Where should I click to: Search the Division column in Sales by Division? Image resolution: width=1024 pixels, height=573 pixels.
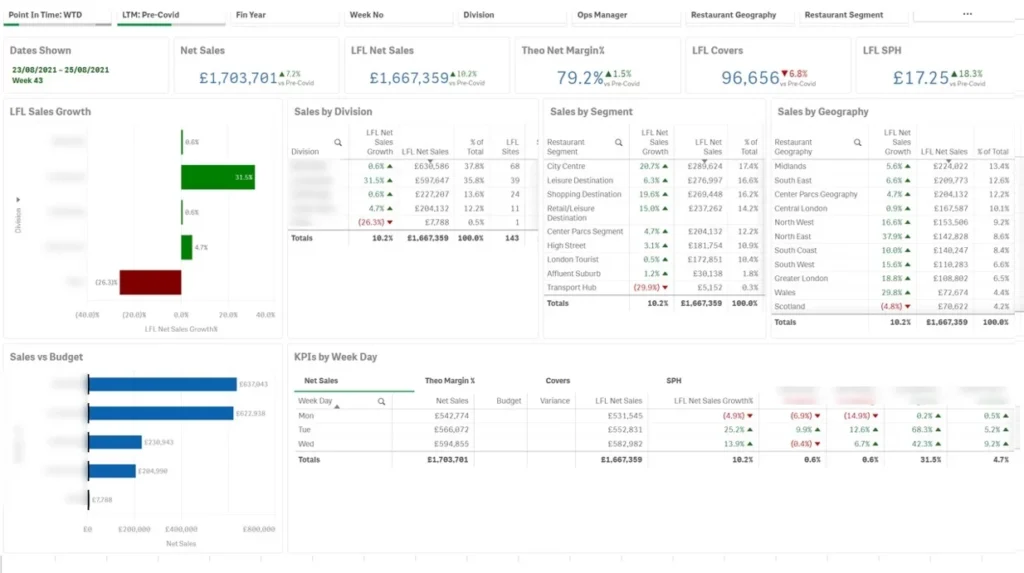pos(338,142)
